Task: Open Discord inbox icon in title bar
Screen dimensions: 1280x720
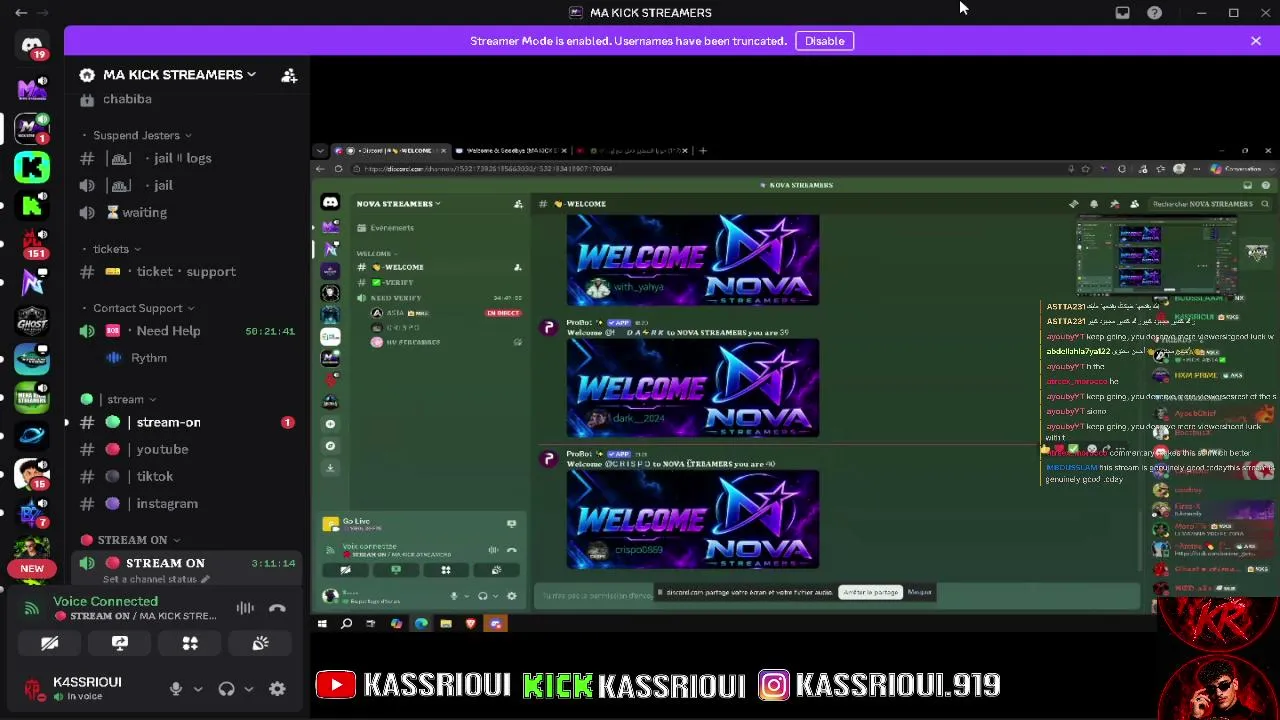Action: pyautogui.click(x=1123, y=13)
